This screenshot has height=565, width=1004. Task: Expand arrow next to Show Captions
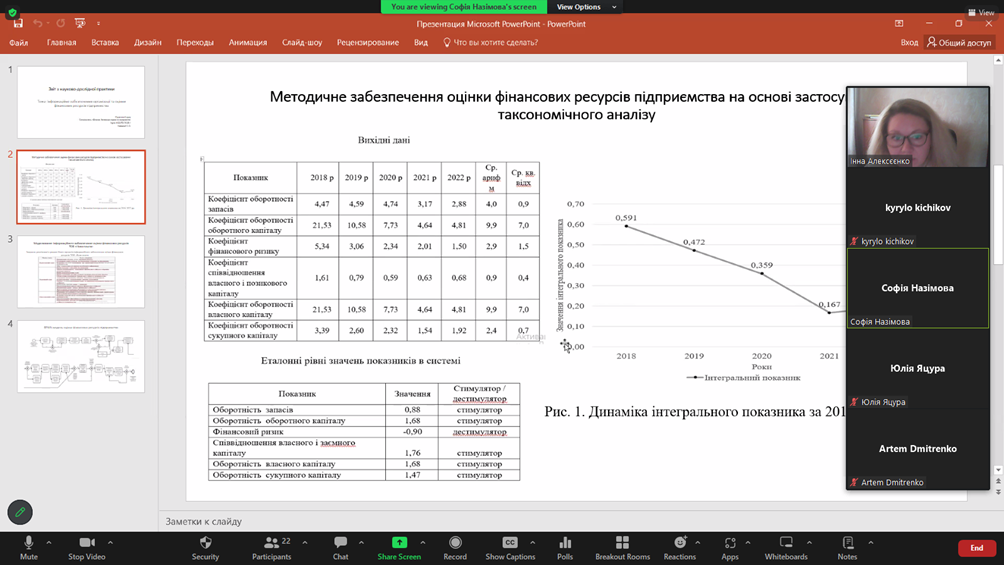click(532, 543)
